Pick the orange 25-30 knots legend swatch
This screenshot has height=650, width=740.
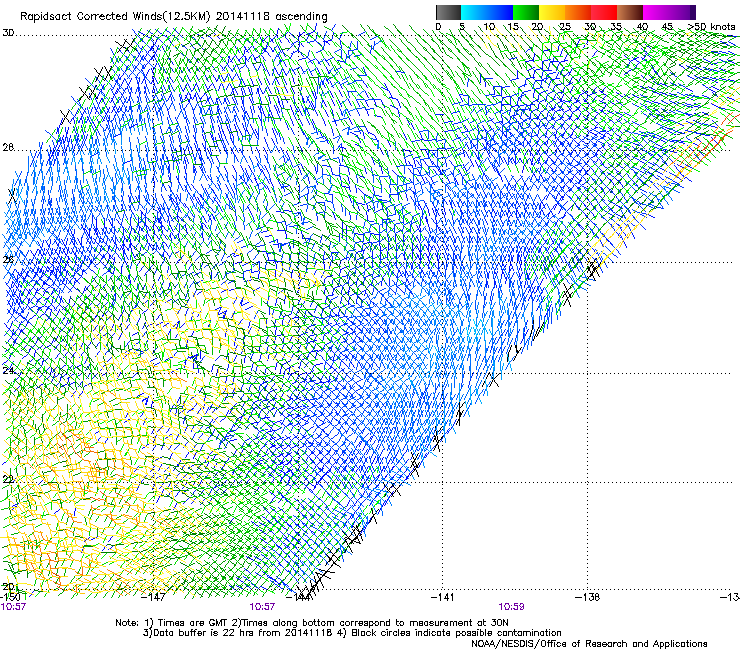[x=578, y=12]
